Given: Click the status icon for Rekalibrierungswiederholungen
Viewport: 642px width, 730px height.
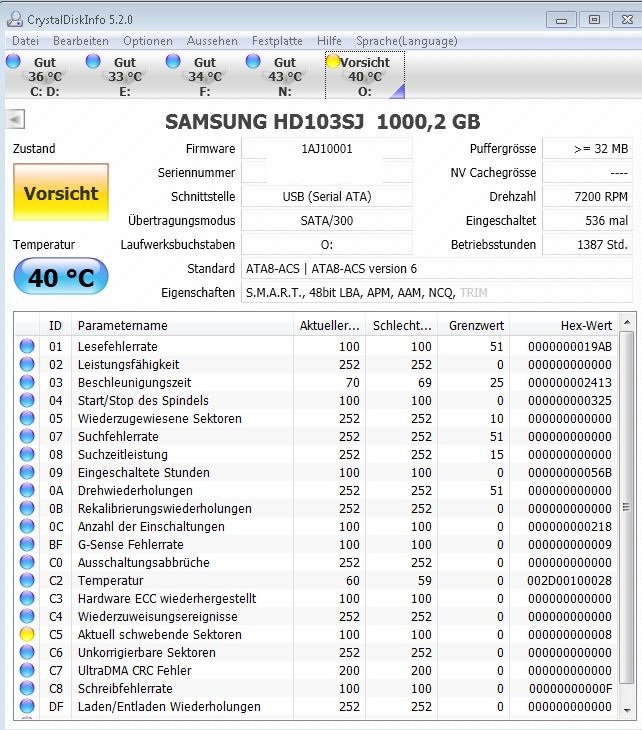Looking at the screenshot, I should (27, 508).
